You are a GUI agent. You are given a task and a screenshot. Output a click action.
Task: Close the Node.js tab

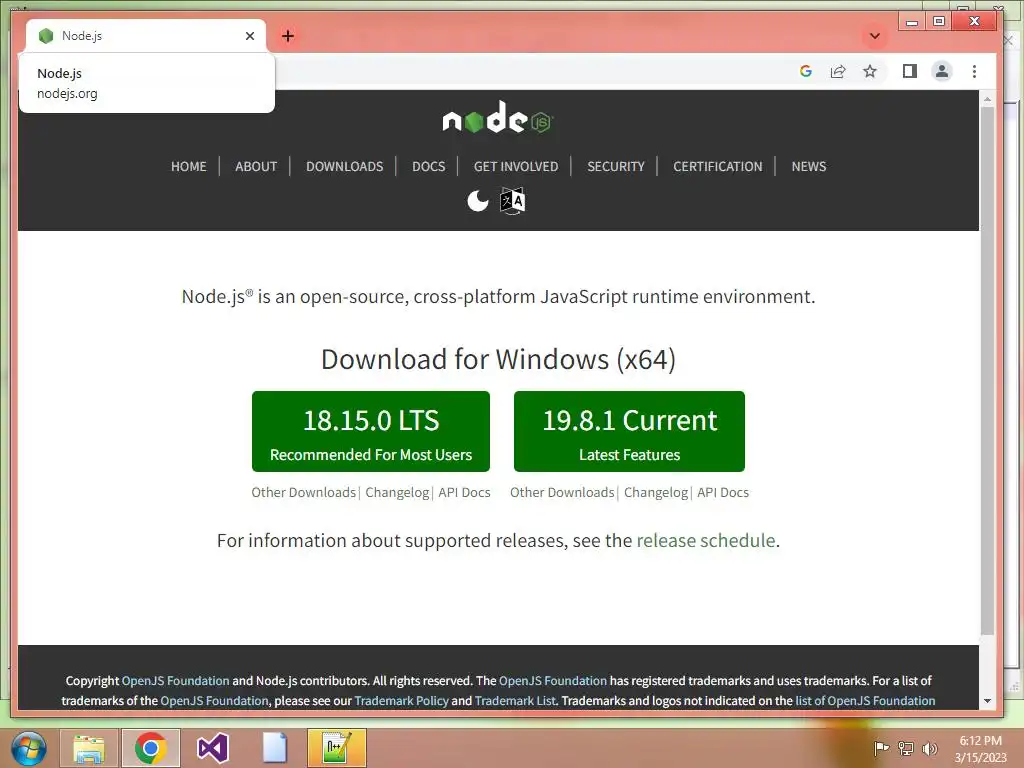[249, 36]
